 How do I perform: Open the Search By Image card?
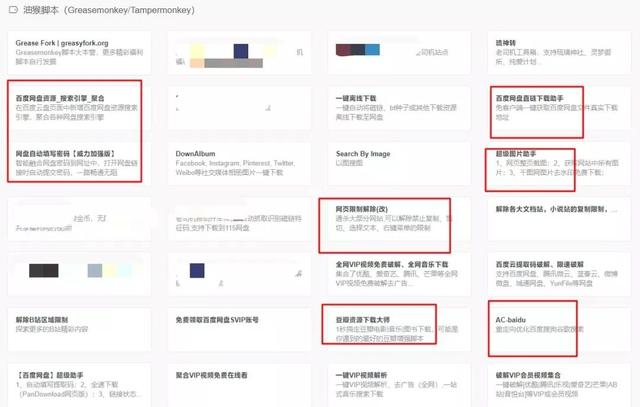pyautogui.click(x=399, y=163)
